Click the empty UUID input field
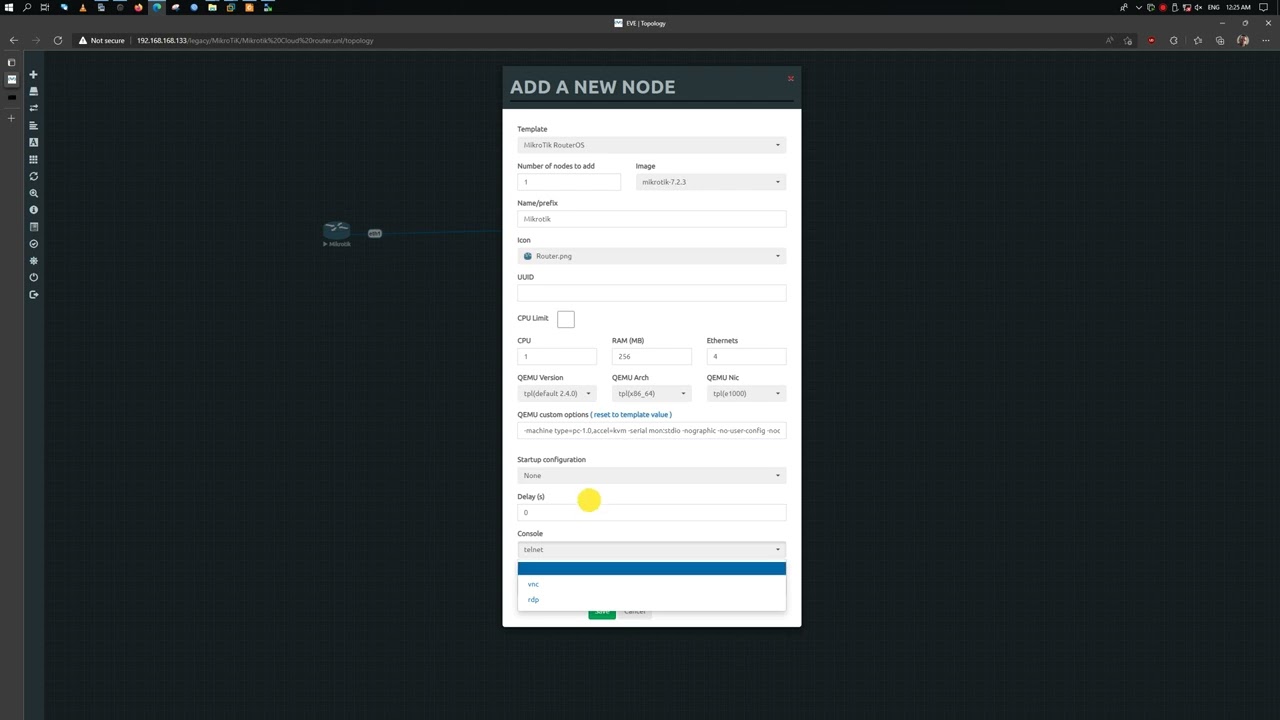The width and height of the screenshot is (1280, 720). point(651,293)
